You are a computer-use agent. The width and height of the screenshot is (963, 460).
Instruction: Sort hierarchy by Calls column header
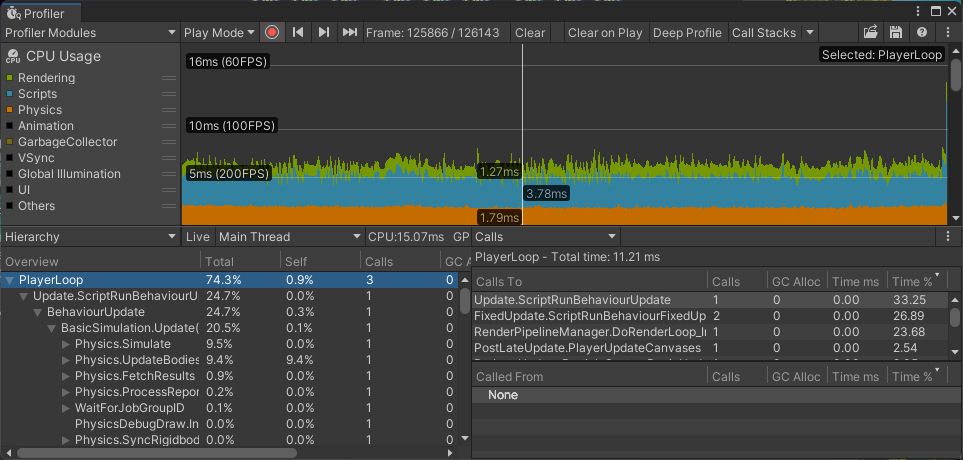pyautogui.click(x=400, y=262)
